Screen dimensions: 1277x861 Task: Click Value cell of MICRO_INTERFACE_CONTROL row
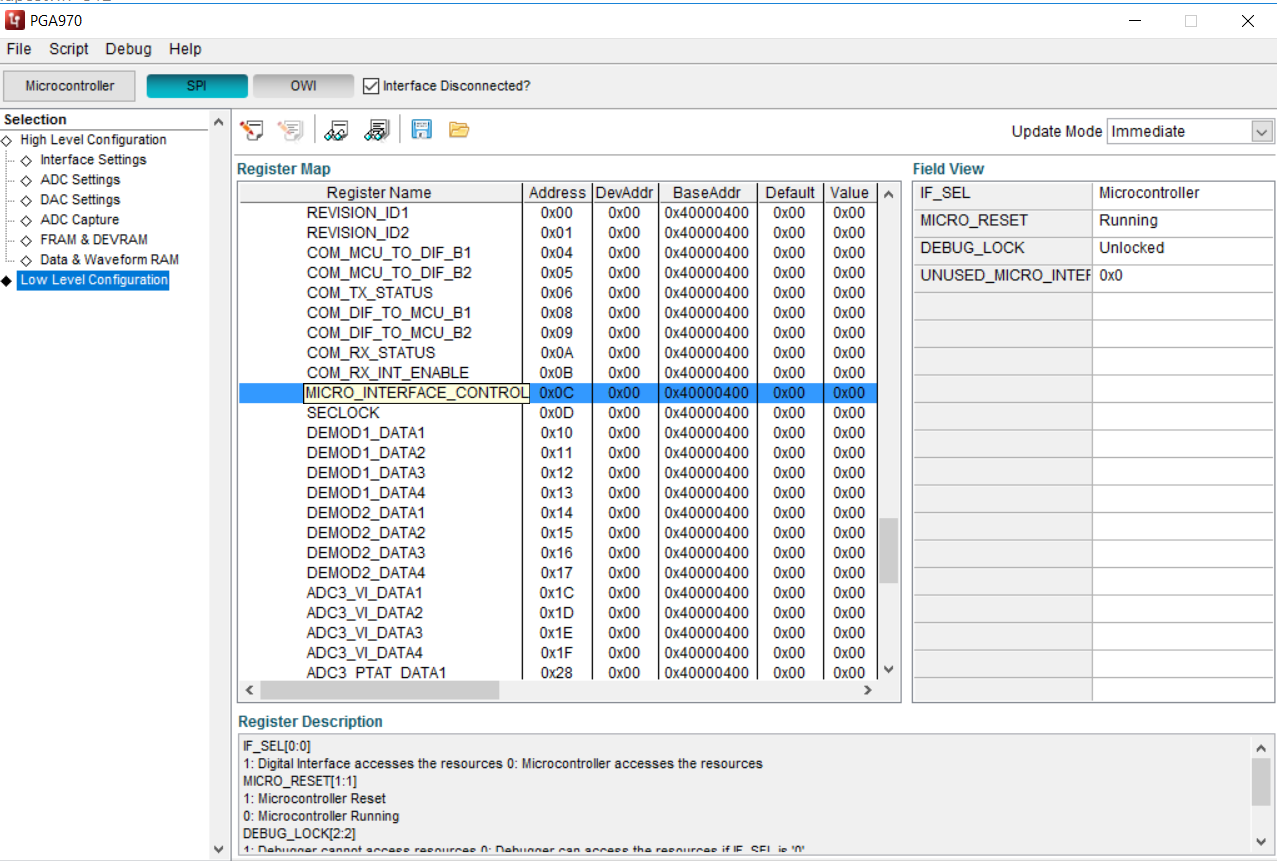[x=850, y=393]
